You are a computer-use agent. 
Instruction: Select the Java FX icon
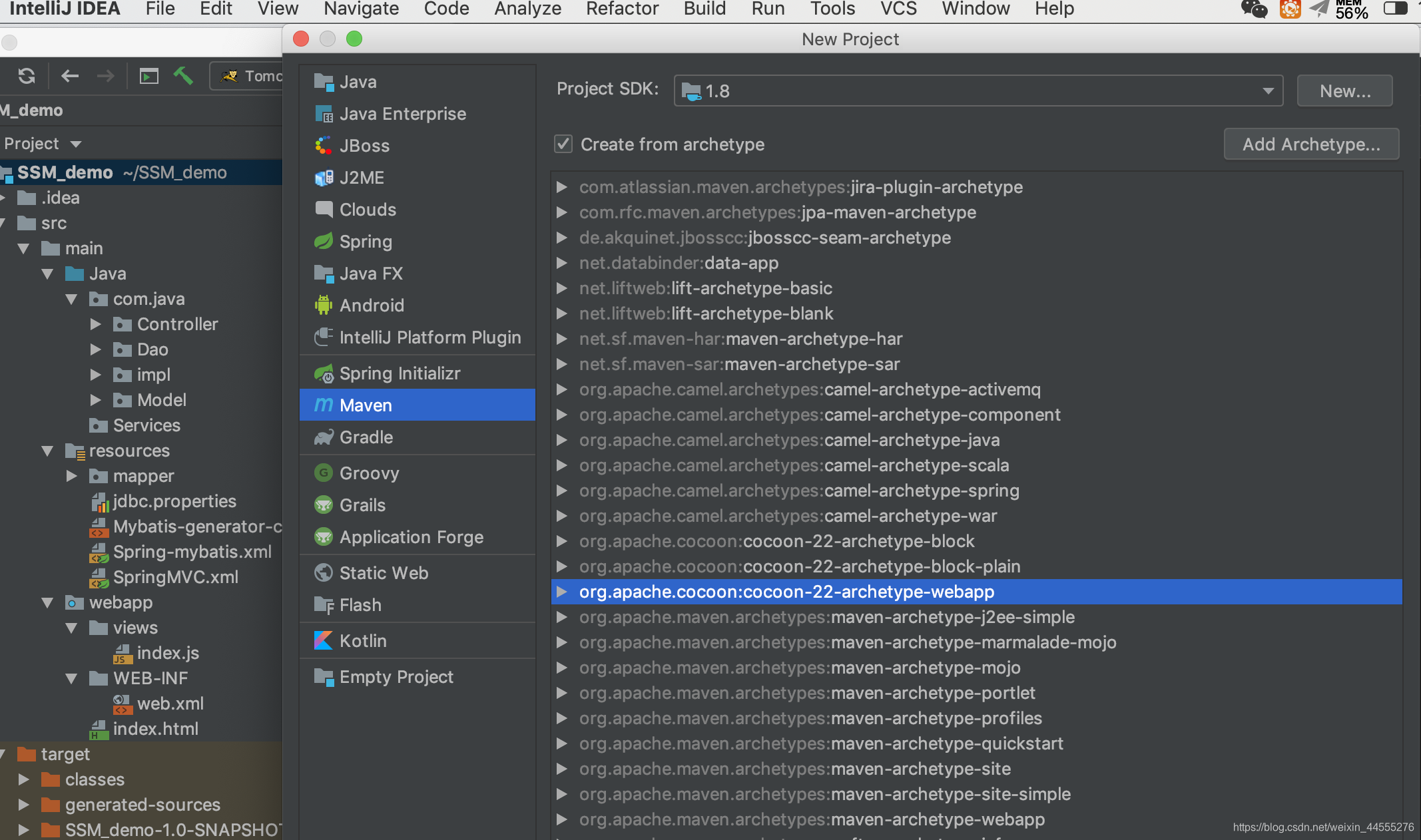point(324,274)
